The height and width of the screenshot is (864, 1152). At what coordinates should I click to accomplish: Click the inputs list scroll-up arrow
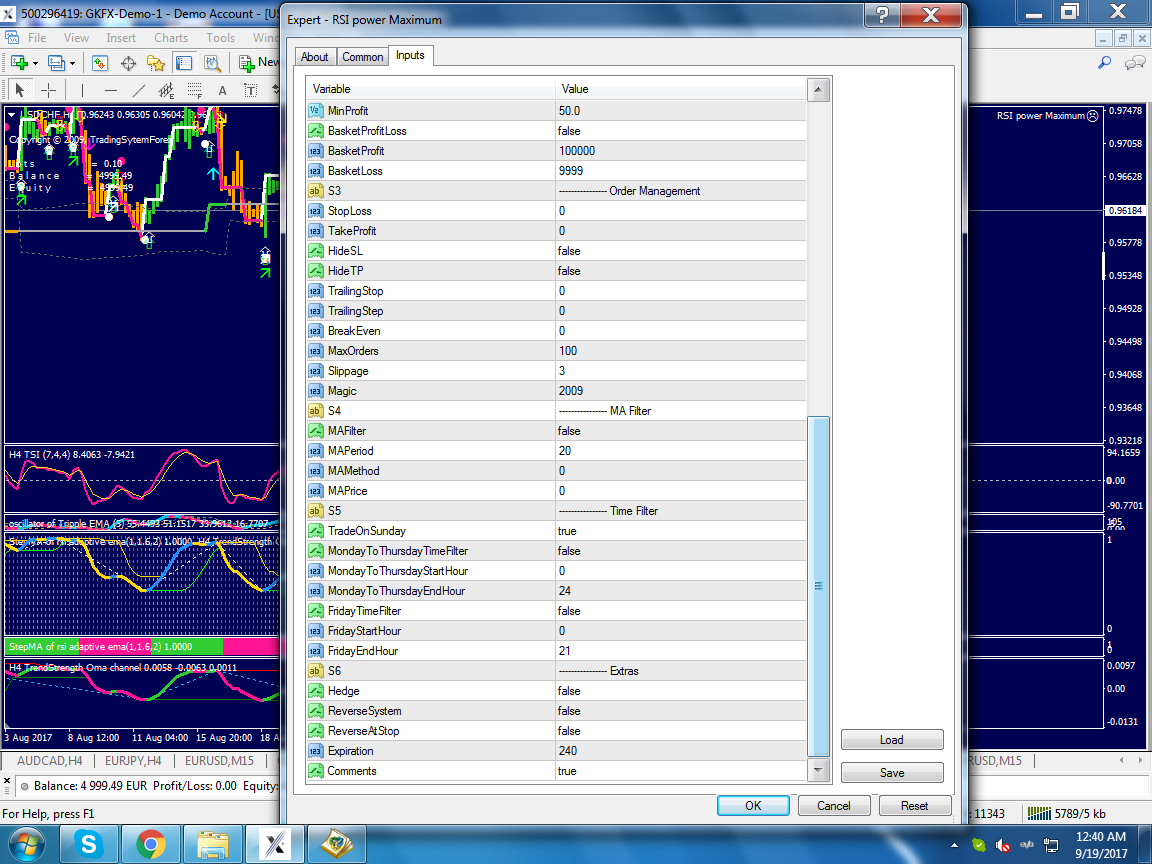[818, 90]
